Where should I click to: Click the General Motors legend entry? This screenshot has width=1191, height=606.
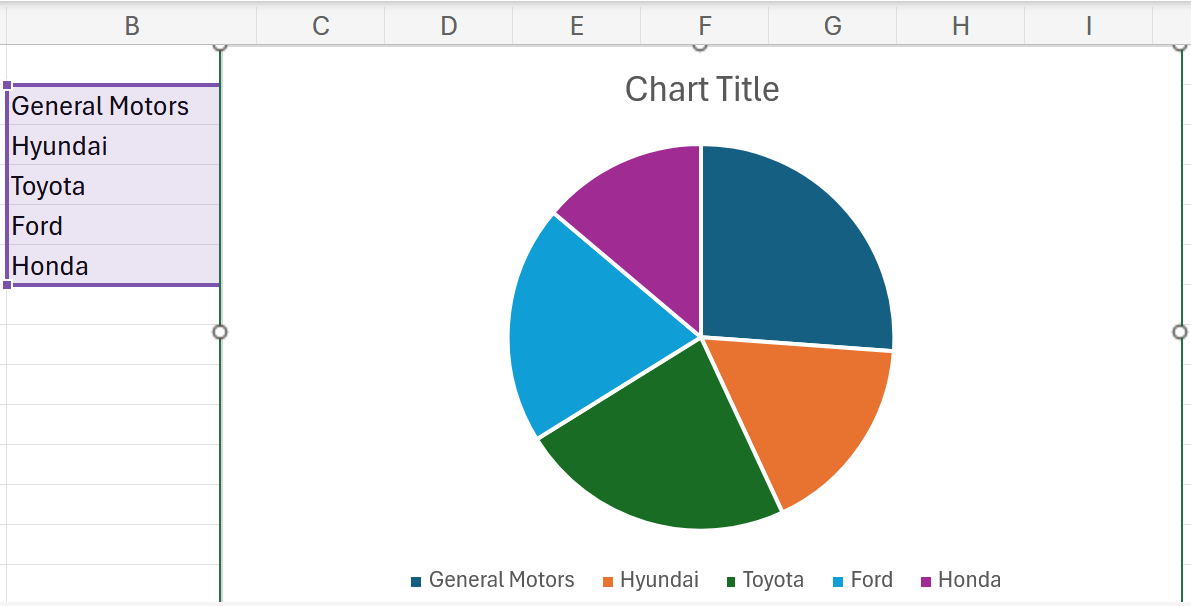tap(501, 580)
